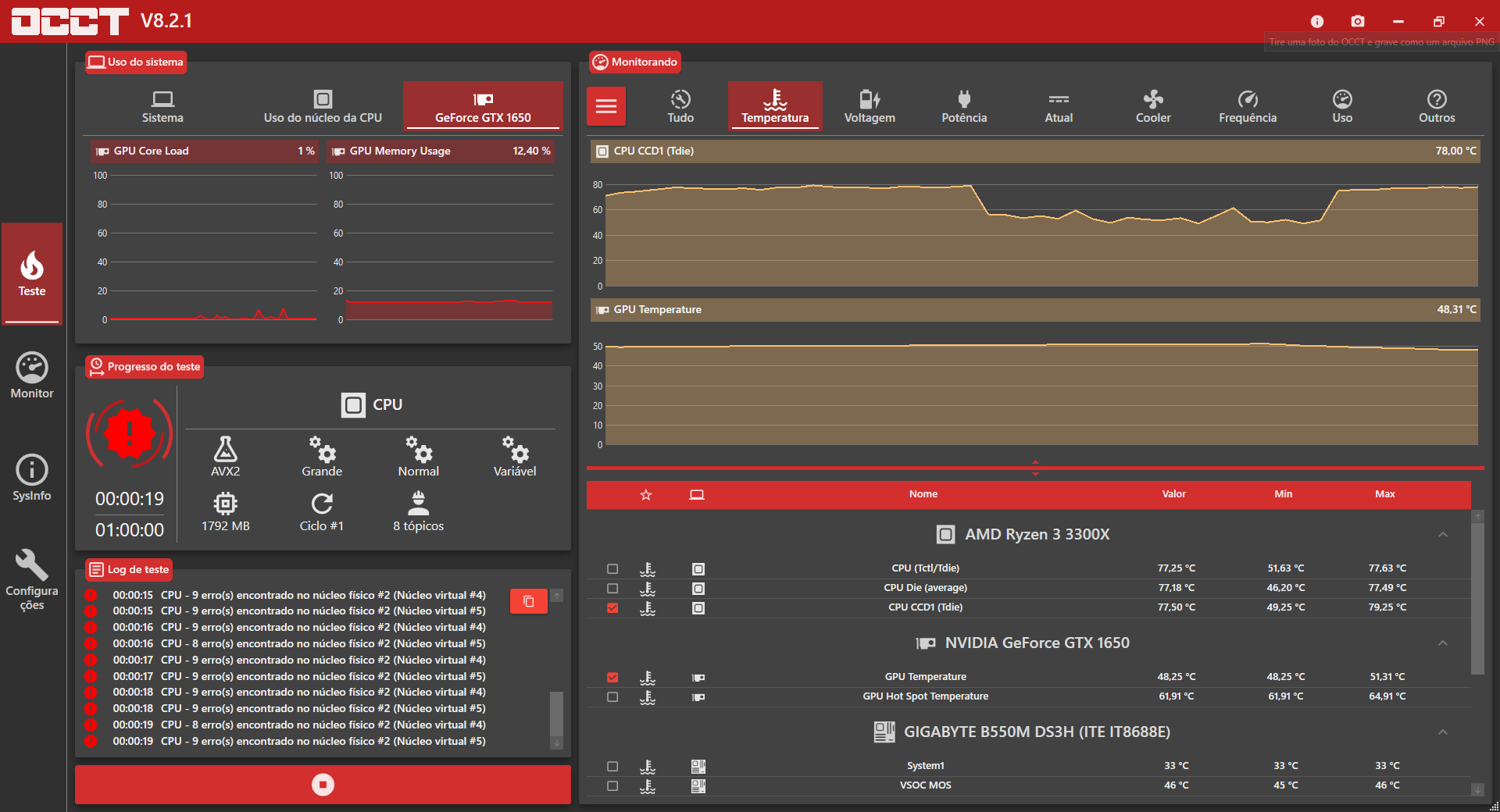Click the GPU Memory Usage graph header
The width and height of the screenshot is (1500, 812).
point(441,151)
